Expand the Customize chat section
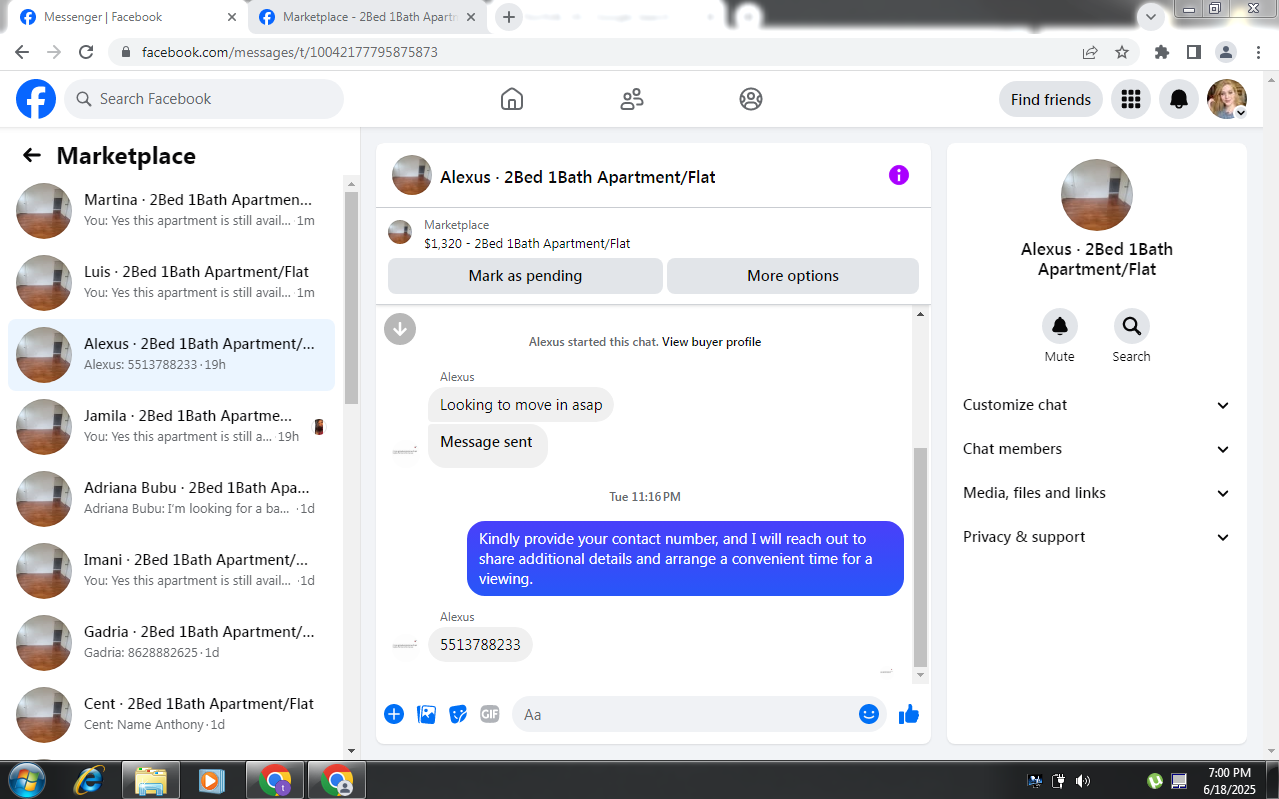 (1096, 405)
